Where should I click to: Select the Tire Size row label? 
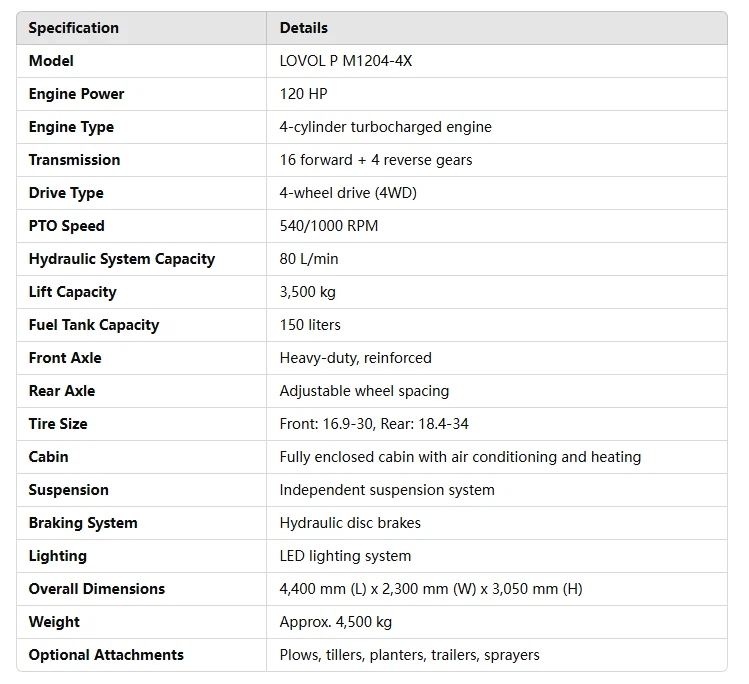(x=58, y=424)
